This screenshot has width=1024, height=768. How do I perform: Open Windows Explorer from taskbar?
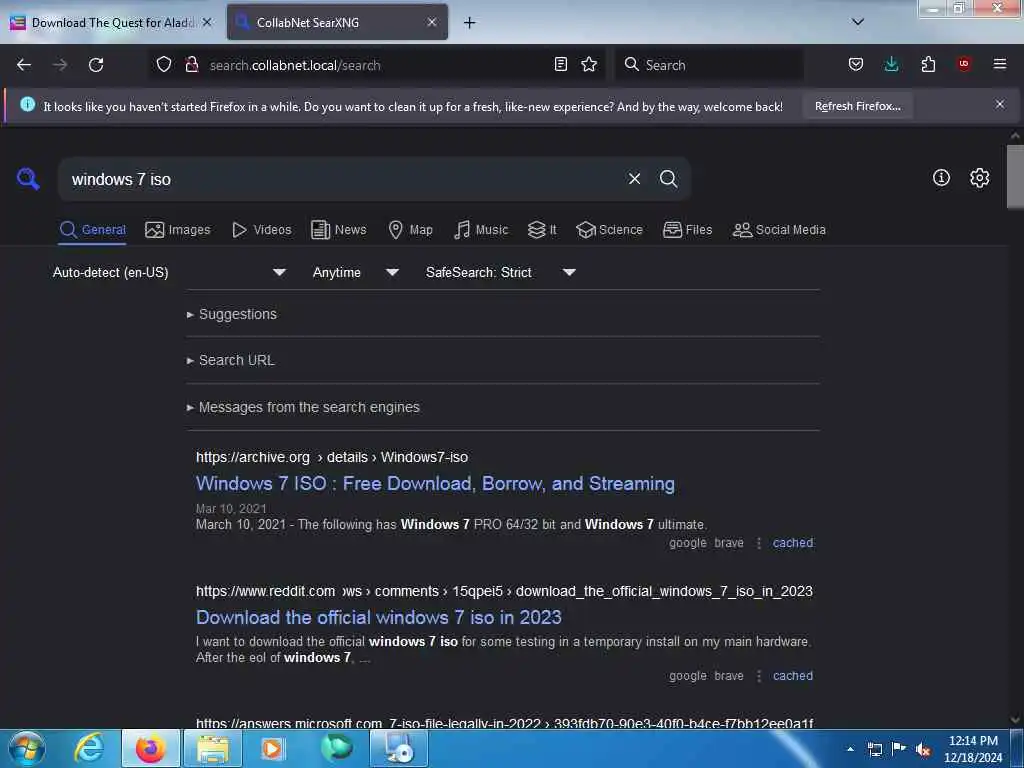(x=213, y=748)
